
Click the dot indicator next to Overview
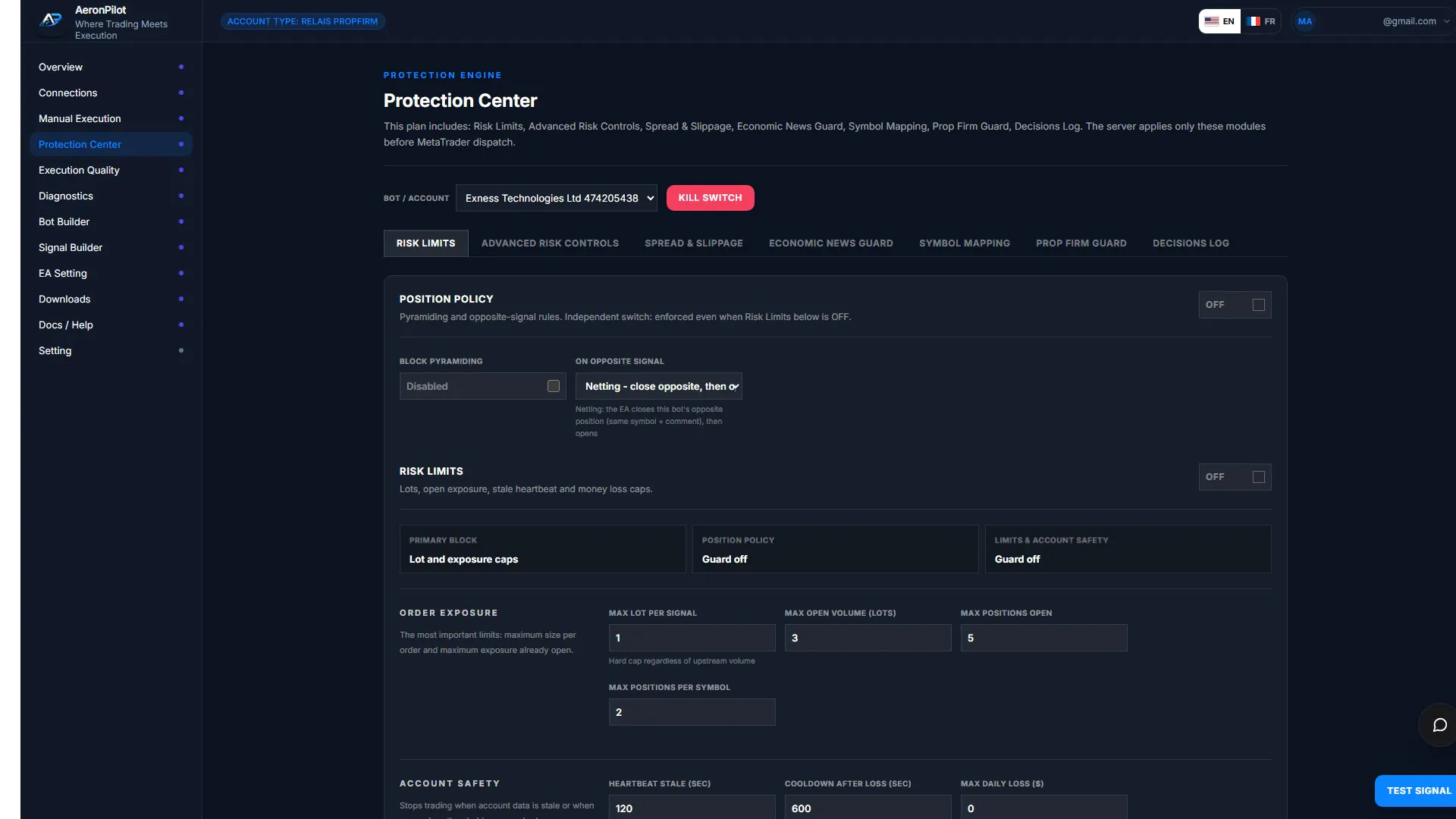coord(180,67)
